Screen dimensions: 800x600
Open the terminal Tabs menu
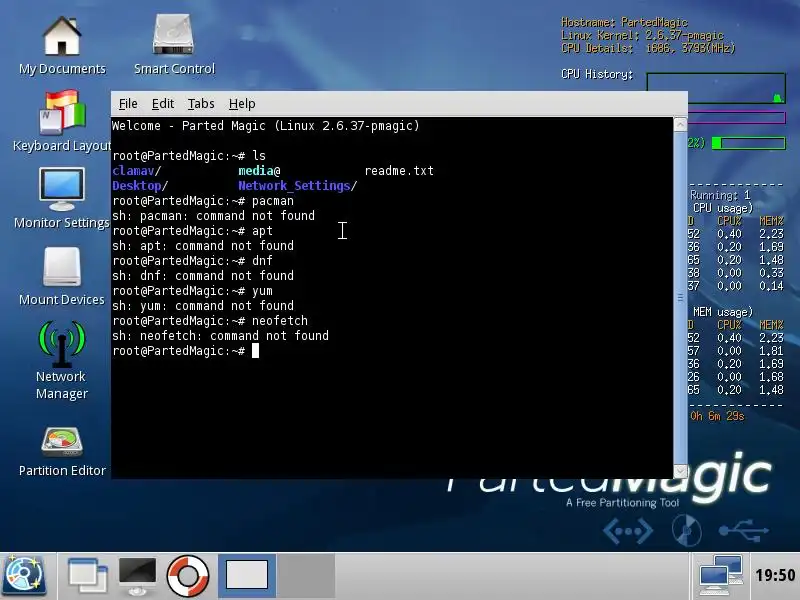(201, 104)
